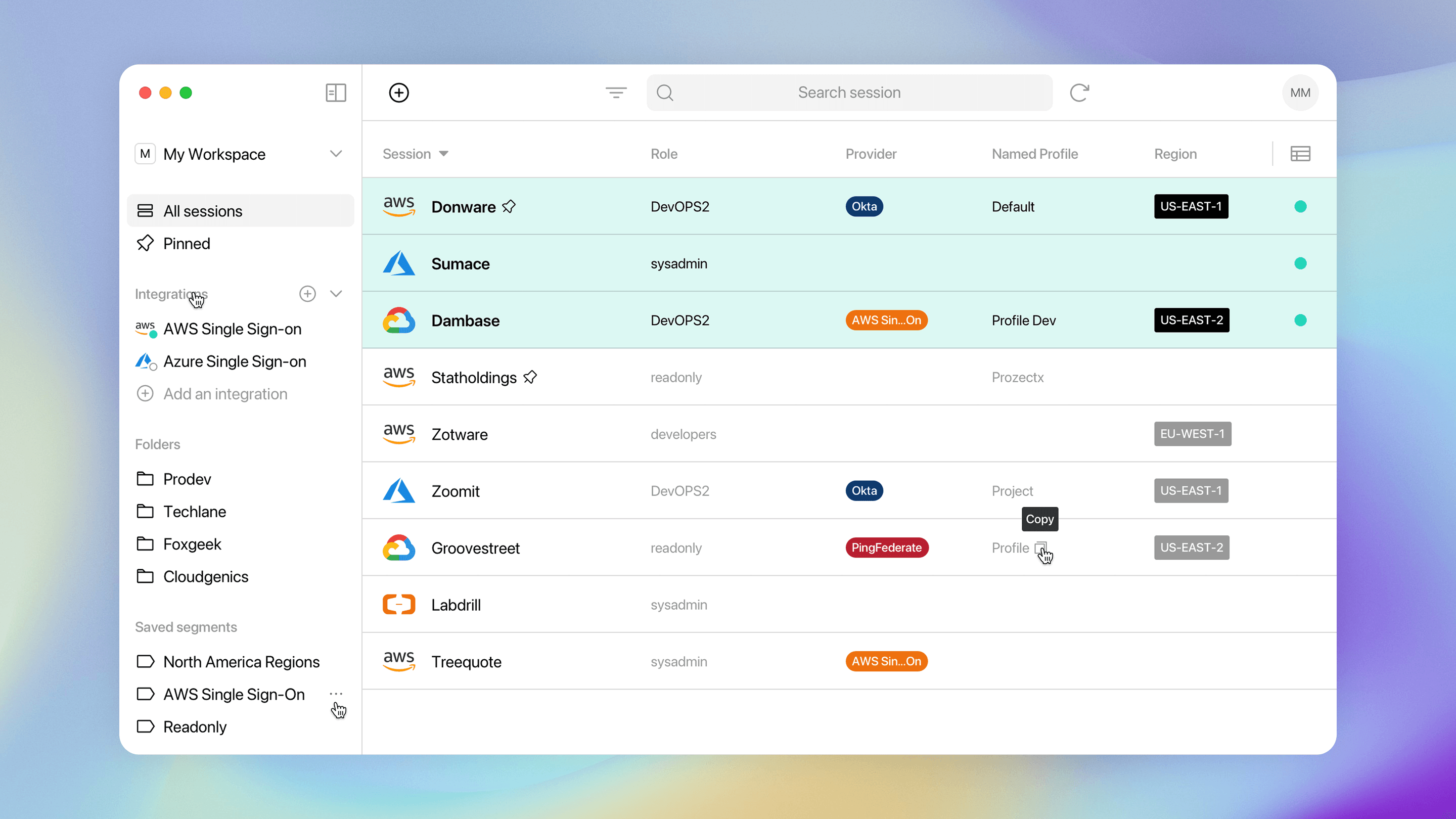Switch to the Pinned view in the sidebar

tap(187, 243)
